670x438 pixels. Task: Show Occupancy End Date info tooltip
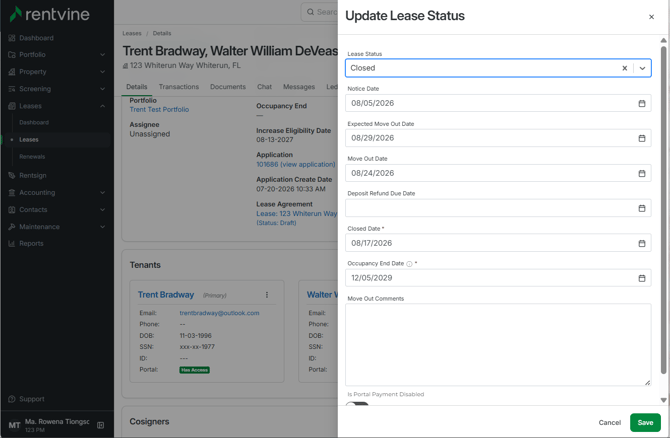click(409, 264)
